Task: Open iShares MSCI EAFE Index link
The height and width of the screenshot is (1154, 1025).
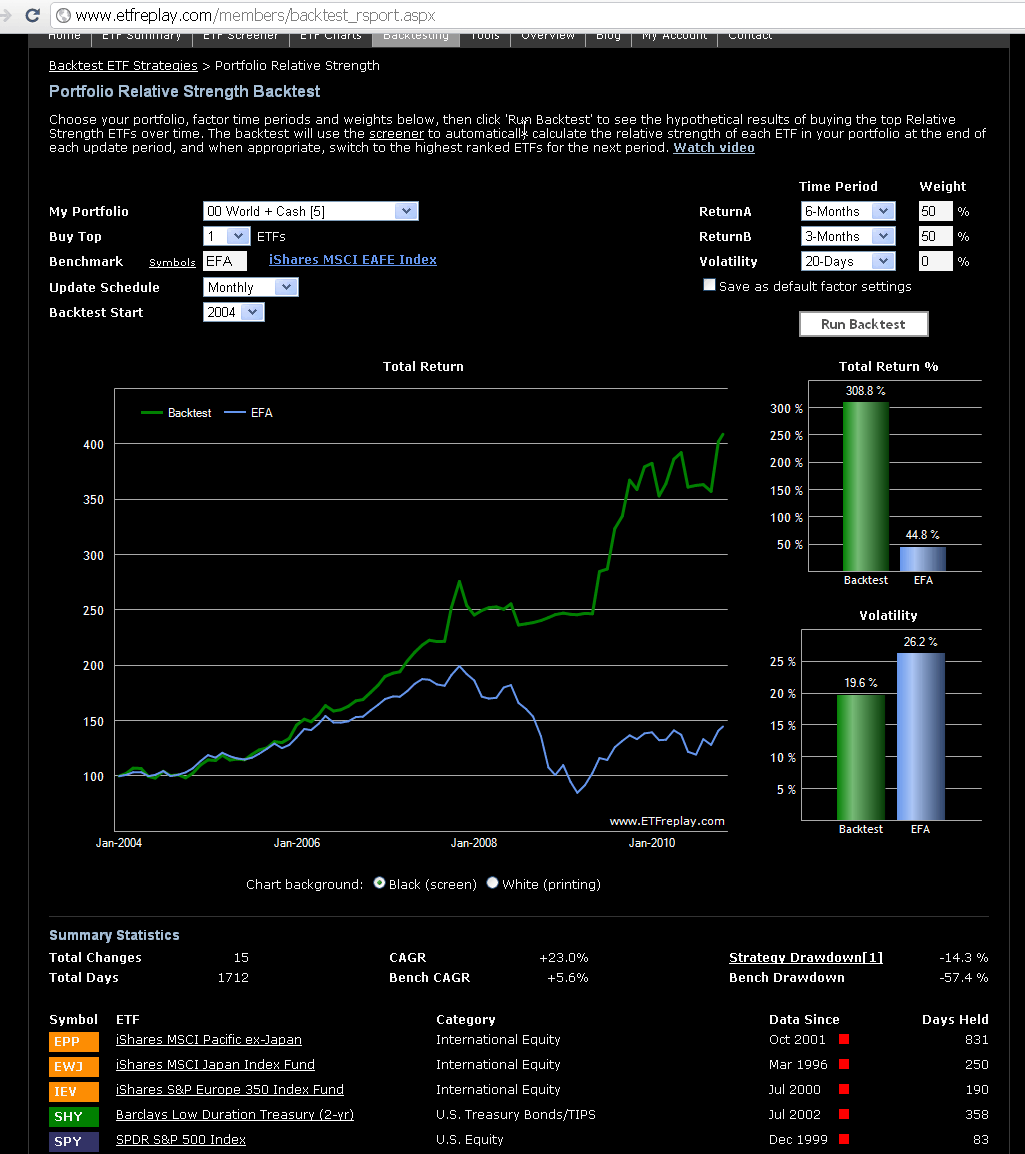Action: [352, 260]
